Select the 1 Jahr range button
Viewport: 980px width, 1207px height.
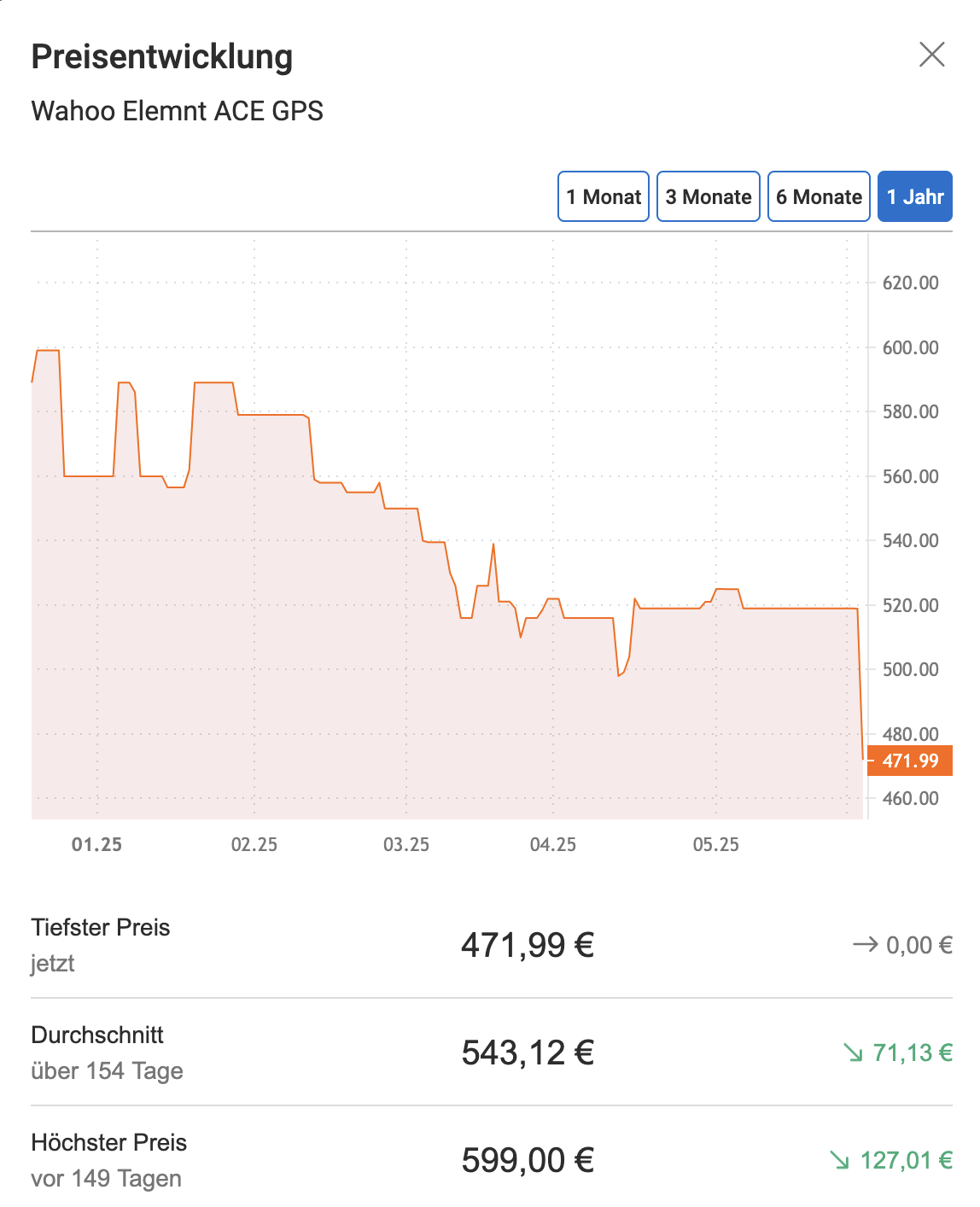pos(915,196)
